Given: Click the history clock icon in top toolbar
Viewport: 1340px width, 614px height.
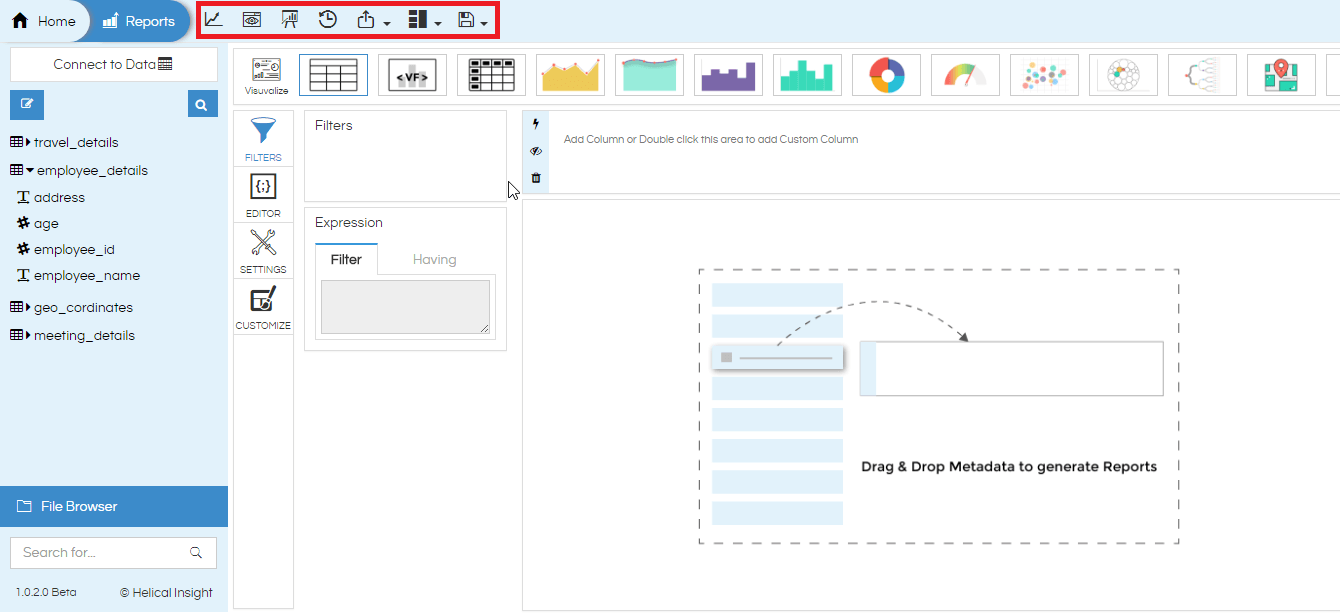Looking at the screenshot, I should point(328,19).
